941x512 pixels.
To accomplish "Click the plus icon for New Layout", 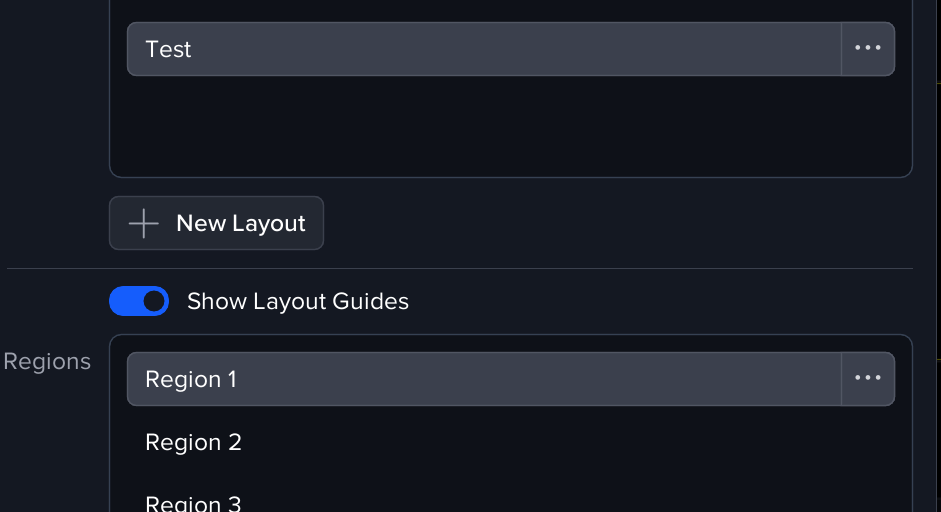I will pos(144,224).
